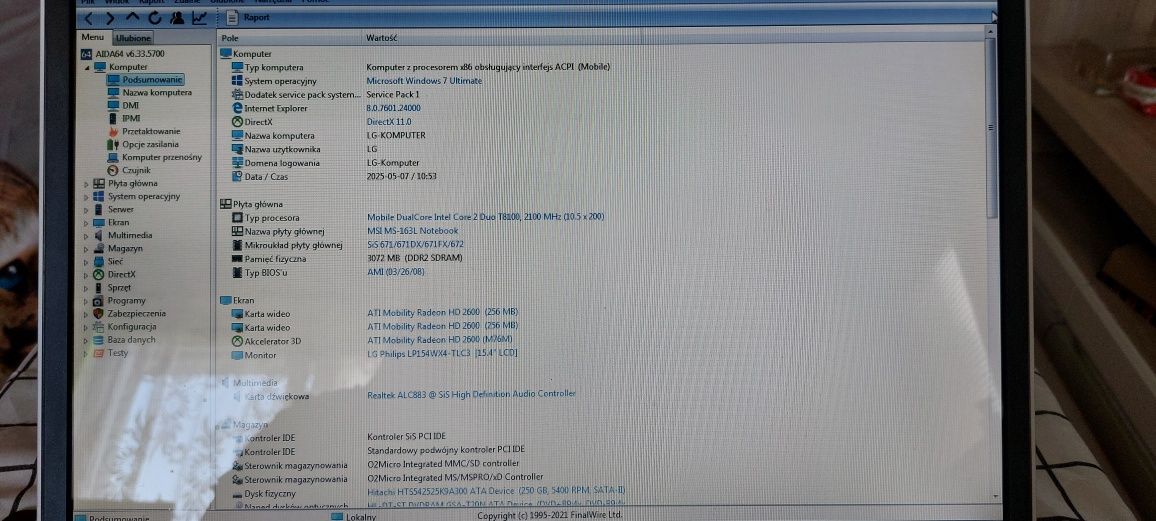Open the Raport toolbar button
Viewport: 1156px width, 521px height.
click(x=248, y=18)
